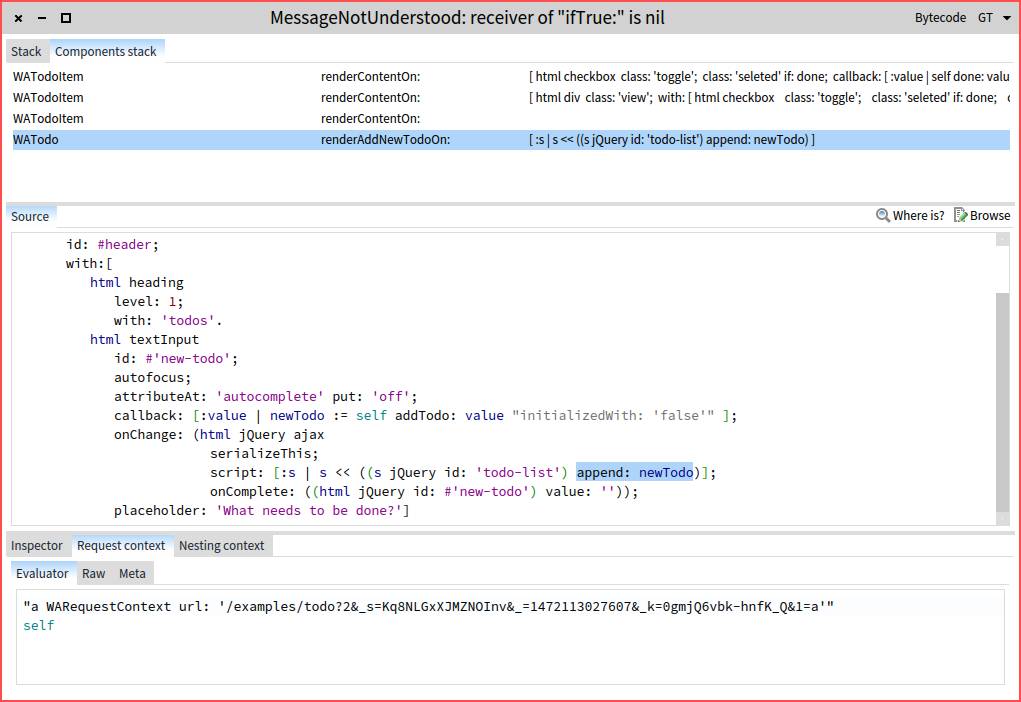Click 'self' in the evaluator pane
The image size is (1021, 702).
[x=38, y=626]
